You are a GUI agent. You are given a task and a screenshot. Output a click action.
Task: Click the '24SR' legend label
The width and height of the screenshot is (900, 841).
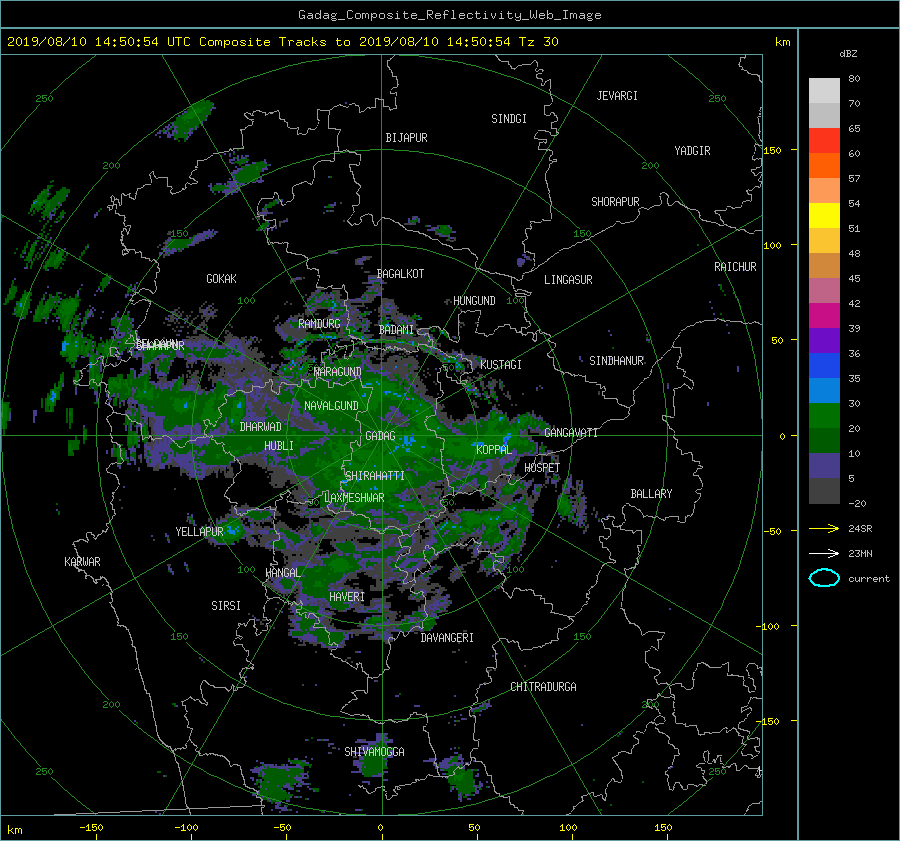tap(860, 529)
